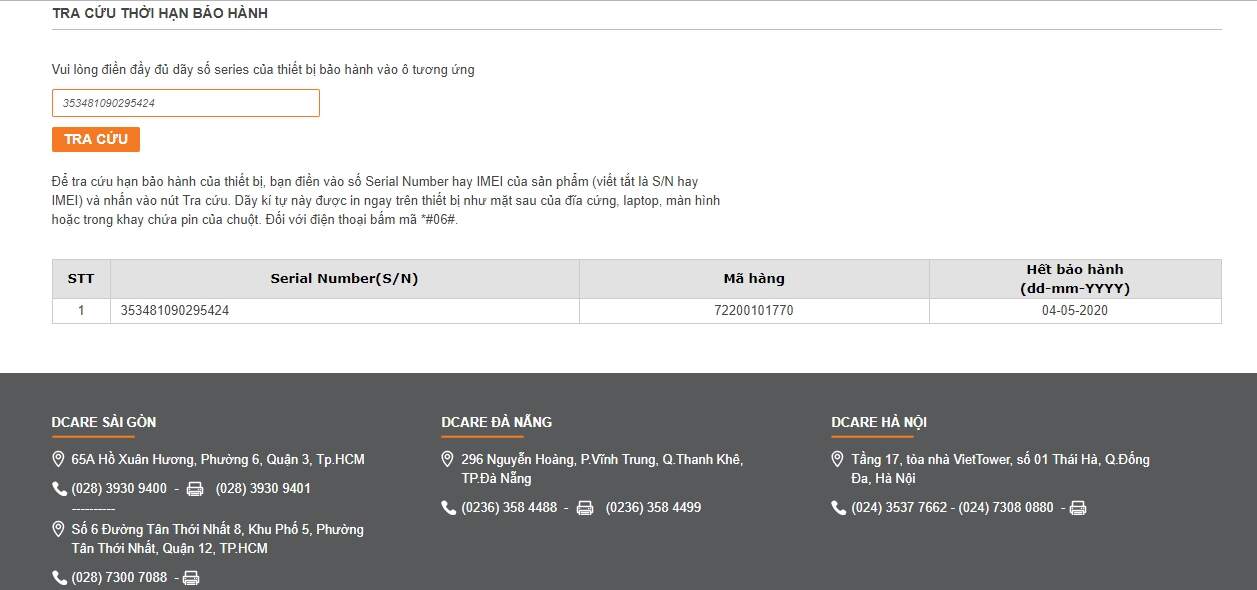
Task: Click phone icon next to (0236) 358 4488
Action: tap(449, 508)
